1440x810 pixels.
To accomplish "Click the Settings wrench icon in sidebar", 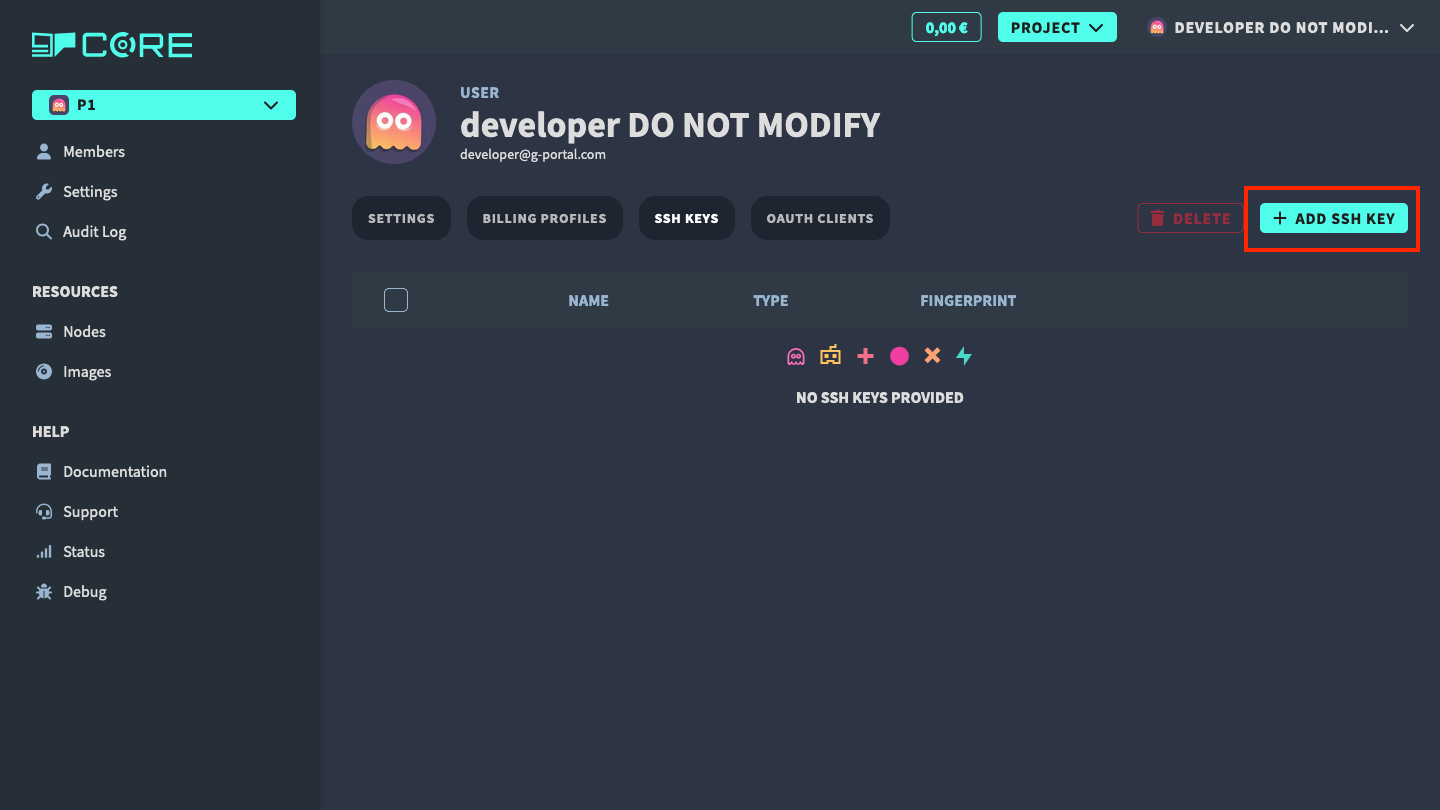I will [x=44, y=192].
